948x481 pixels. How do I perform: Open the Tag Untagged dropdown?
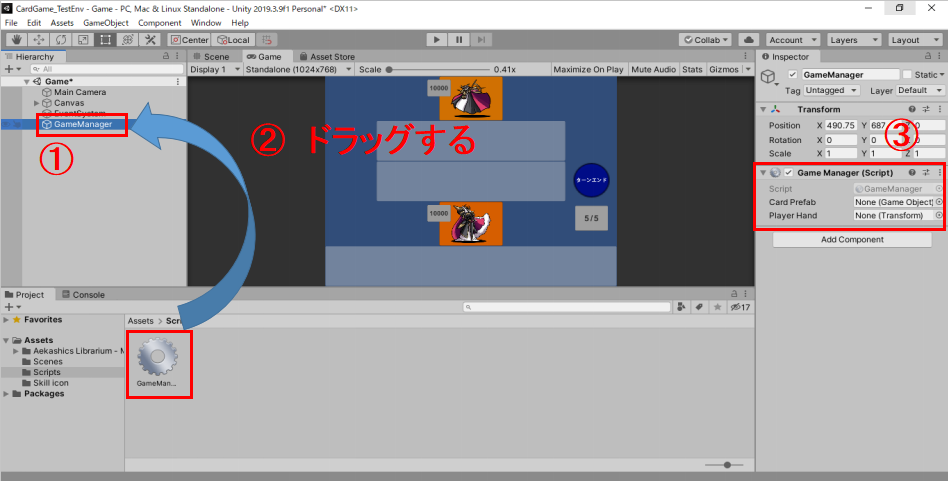[831, 90]
